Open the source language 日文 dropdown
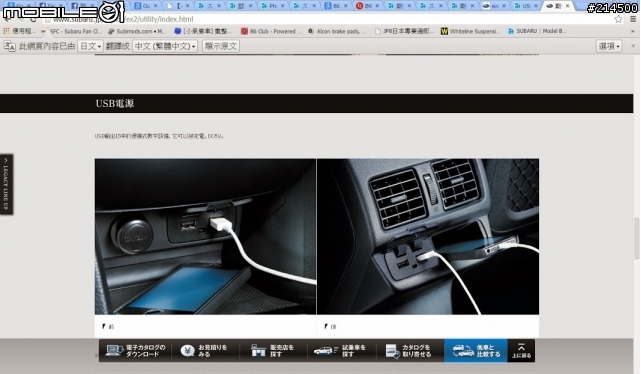 click(90, 46)
